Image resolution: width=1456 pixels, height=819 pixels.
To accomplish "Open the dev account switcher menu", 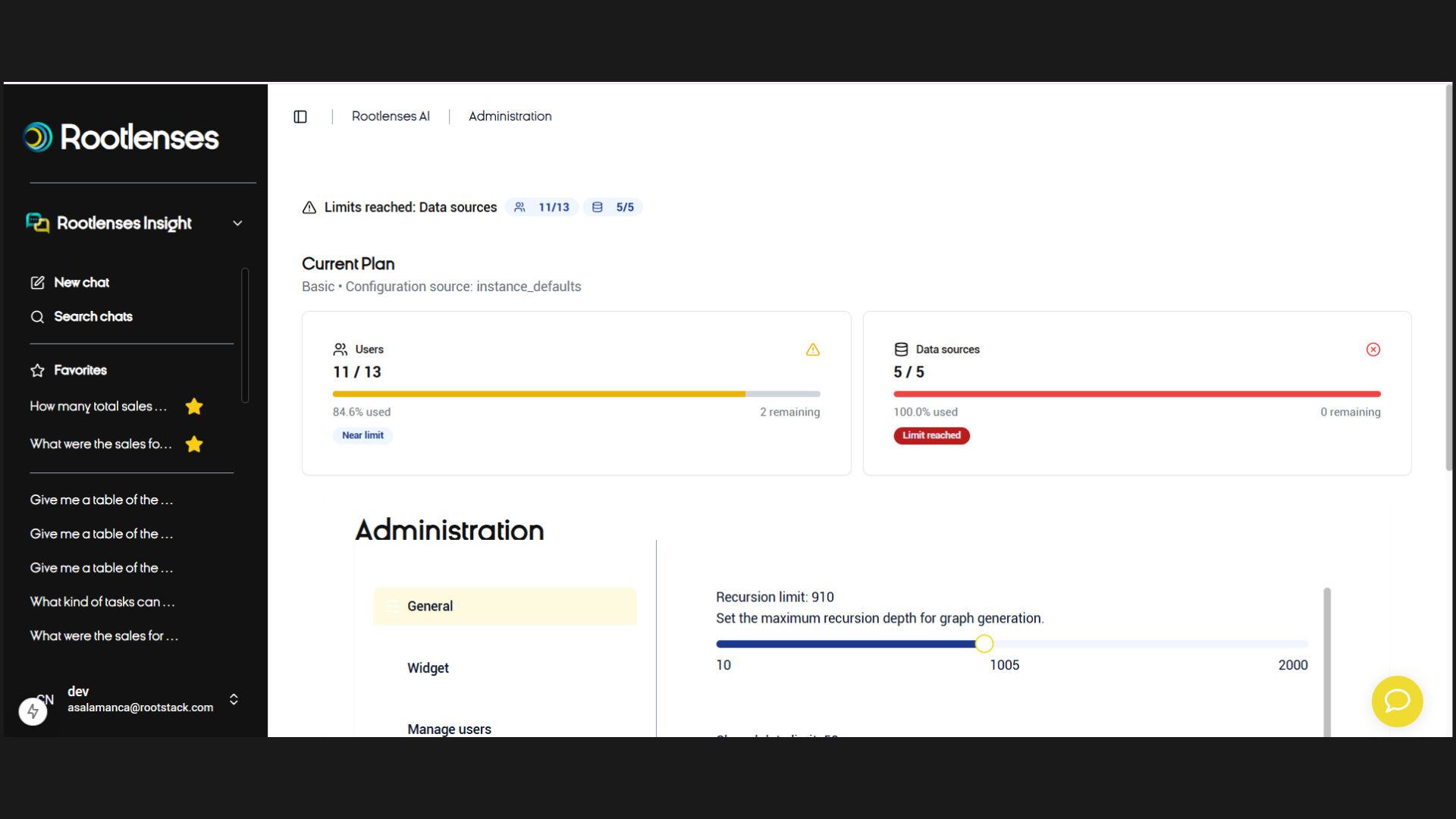I will tap(234, 699).
